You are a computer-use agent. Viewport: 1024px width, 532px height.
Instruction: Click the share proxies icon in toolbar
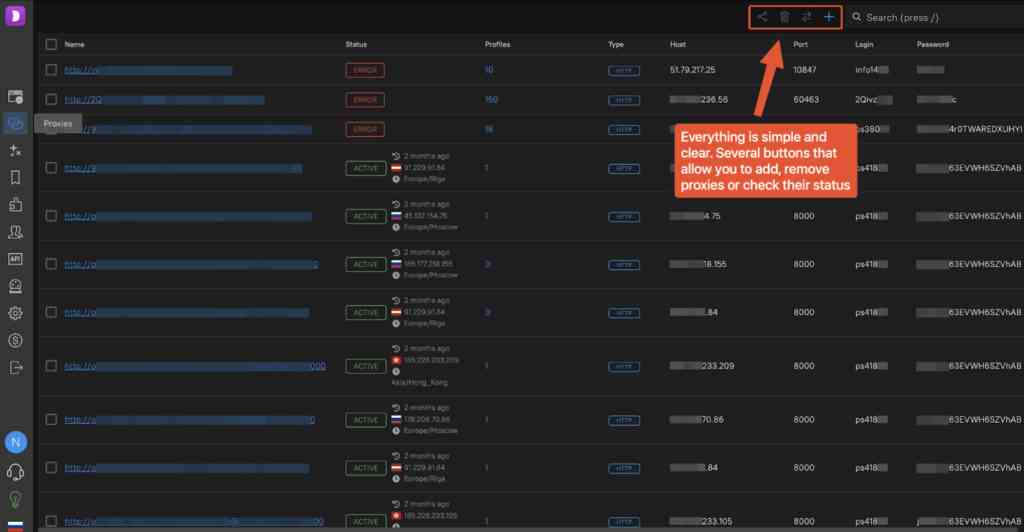pos(762,17)
